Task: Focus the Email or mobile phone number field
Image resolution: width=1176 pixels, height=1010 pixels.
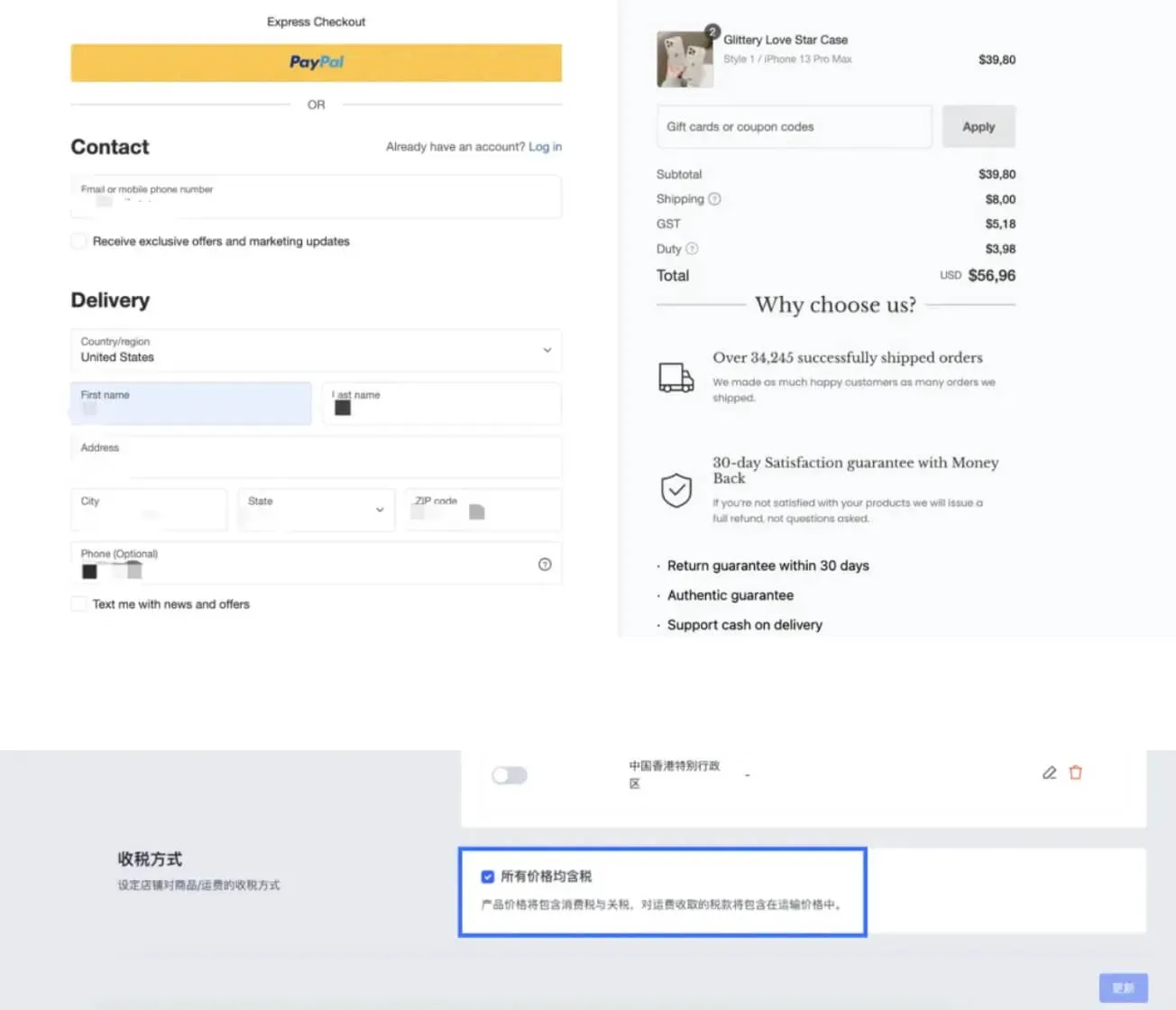Action: tap(316, 197)
